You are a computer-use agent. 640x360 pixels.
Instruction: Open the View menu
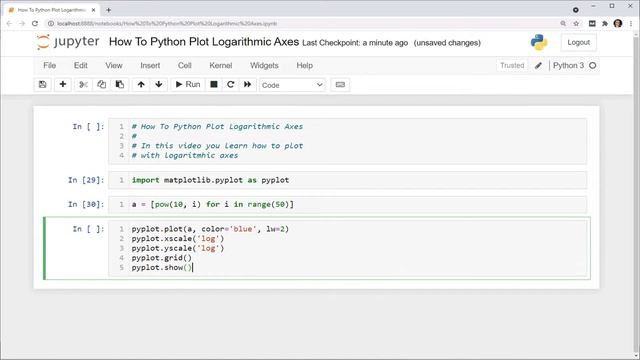pos(114,65)
